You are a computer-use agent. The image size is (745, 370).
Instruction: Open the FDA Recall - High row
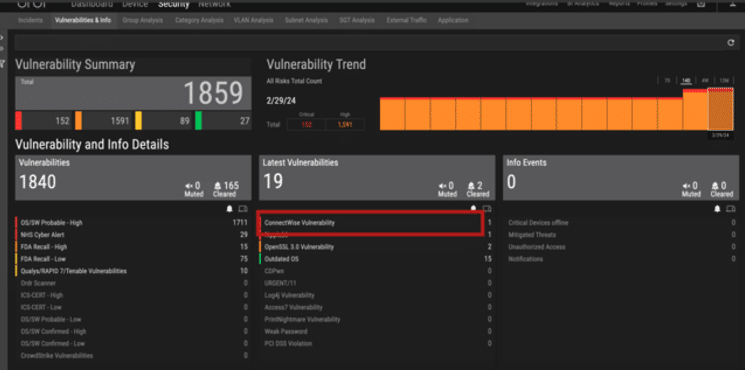(x=132, y=247)
